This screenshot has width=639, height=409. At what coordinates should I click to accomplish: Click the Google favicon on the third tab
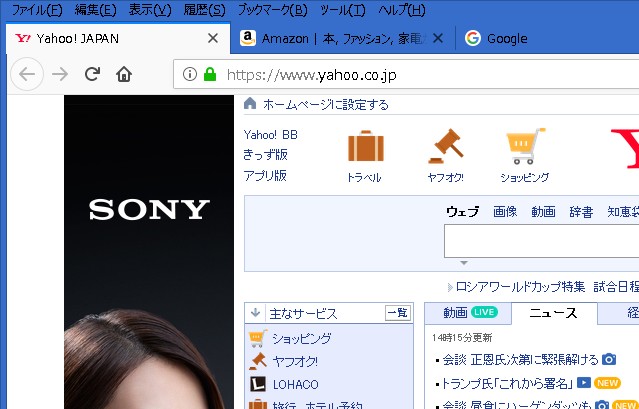coord(473,38)
